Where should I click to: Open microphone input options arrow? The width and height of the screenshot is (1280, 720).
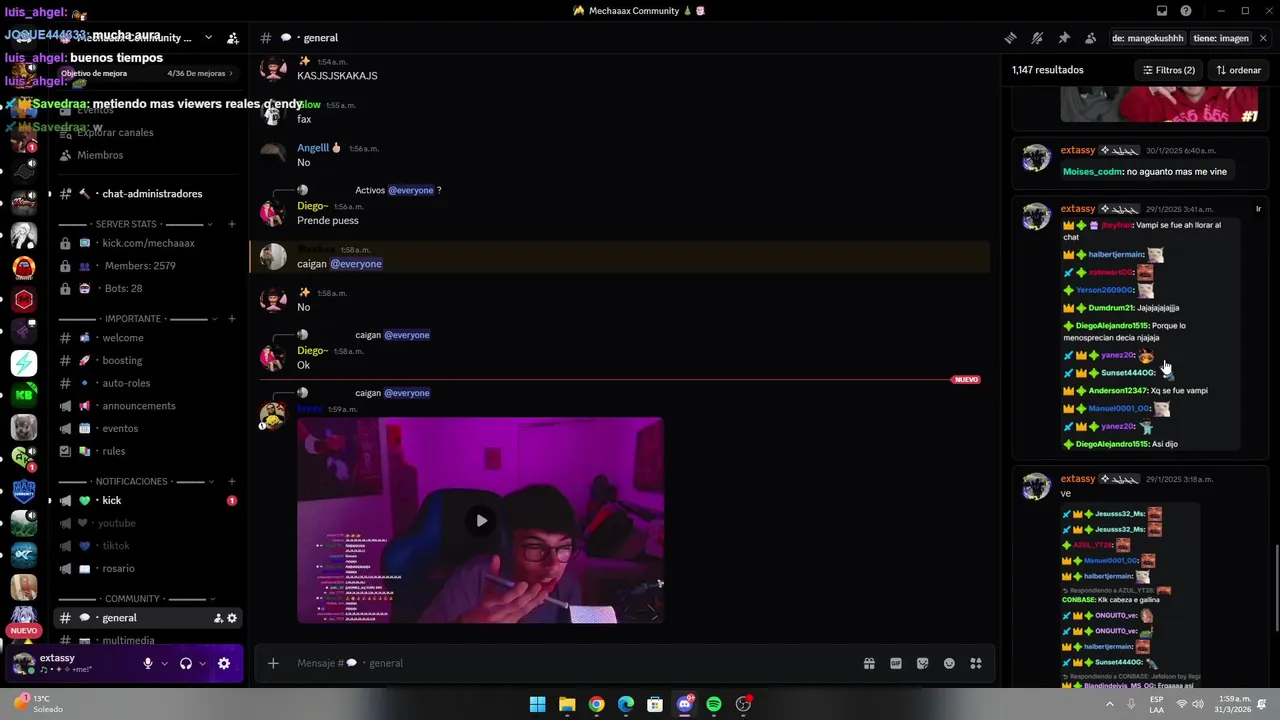click(164, 663)
